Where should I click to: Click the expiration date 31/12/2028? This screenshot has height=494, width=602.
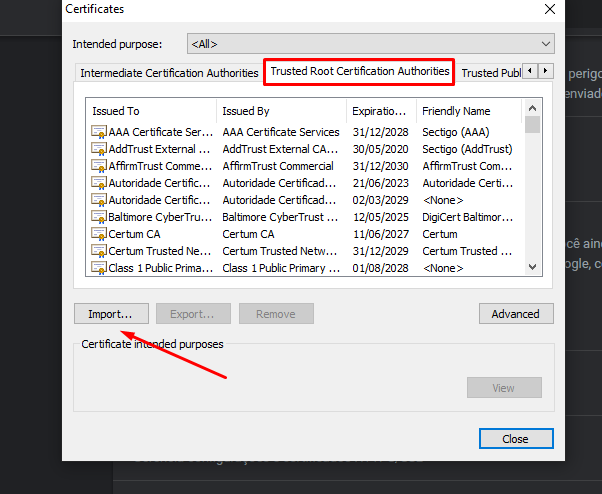380,132
